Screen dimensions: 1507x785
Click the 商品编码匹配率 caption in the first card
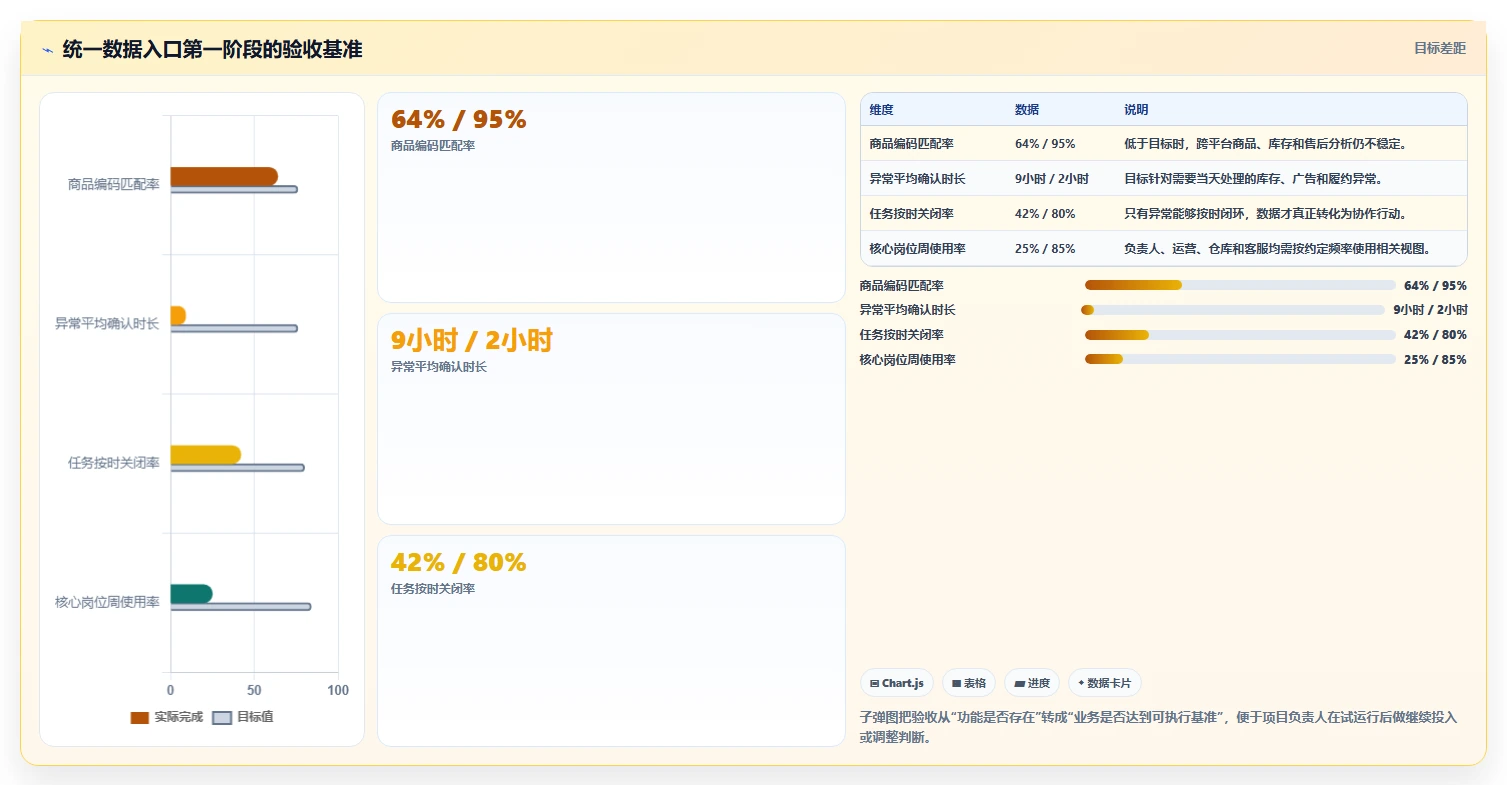(x=433, y=146)
